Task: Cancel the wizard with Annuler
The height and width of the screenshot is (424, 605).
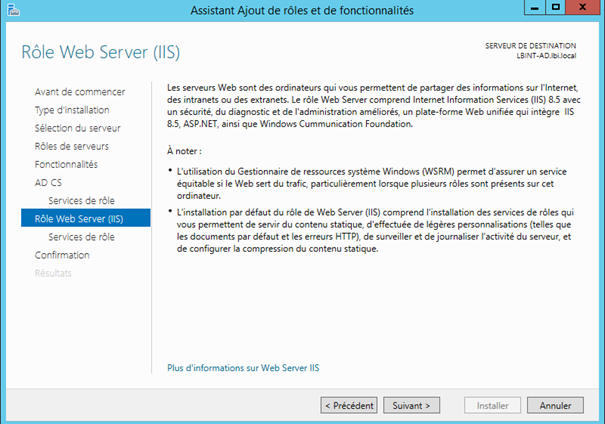Action: tap(555, 405)
